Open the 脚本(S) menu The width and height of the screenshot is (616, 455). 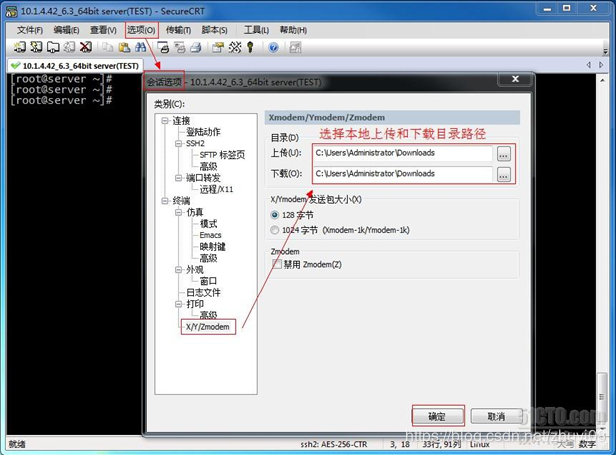click(x=214, y=30)
